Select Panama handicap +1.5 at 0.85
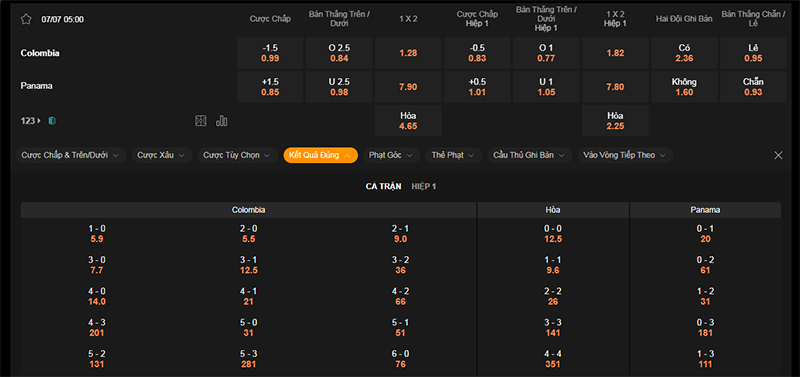800x377 pixels. 270,87
